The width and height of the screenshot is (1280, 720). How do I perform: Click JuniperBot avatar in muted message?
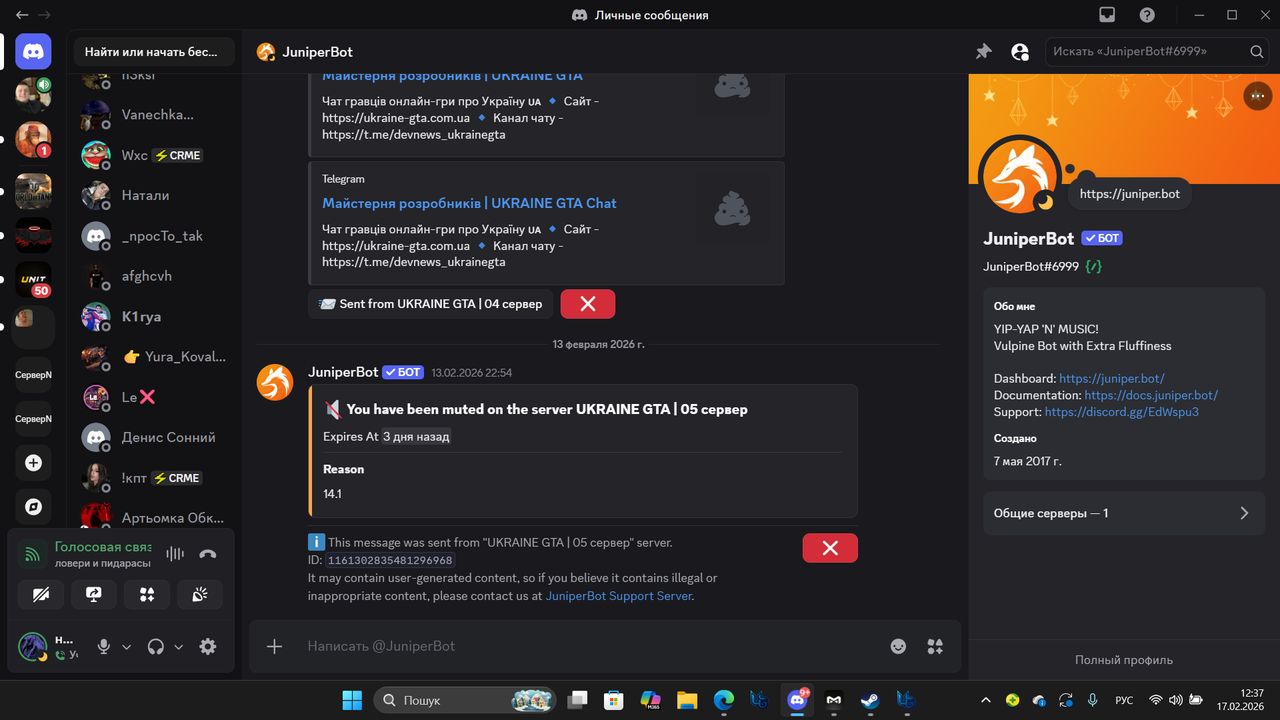click(276, 382)
